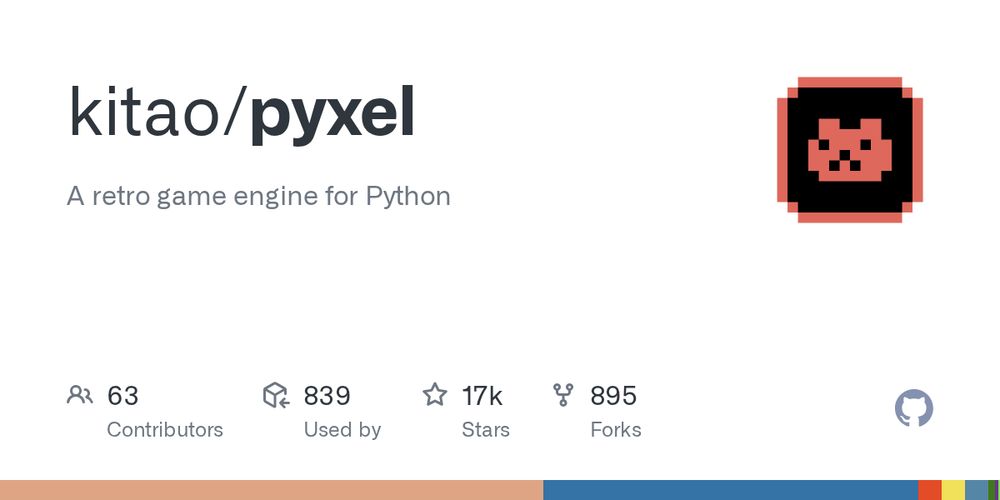Click the retro game engine description text
The image size is (1000, 500).
pyautogui.click(x=258, y=196)
